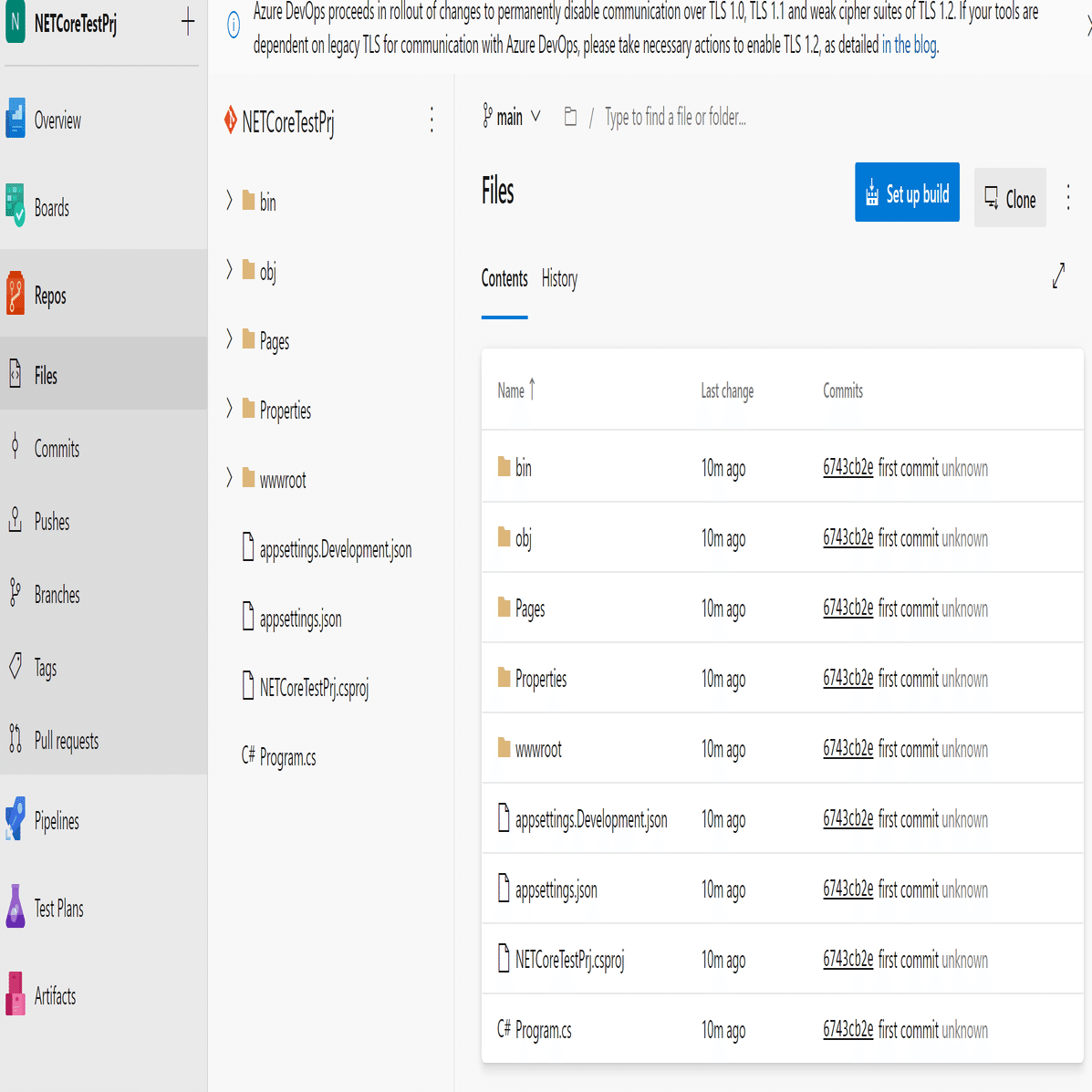Click the Pushes icon under Repos
The image size is (1092, 1092).
[x=16, y=519]
